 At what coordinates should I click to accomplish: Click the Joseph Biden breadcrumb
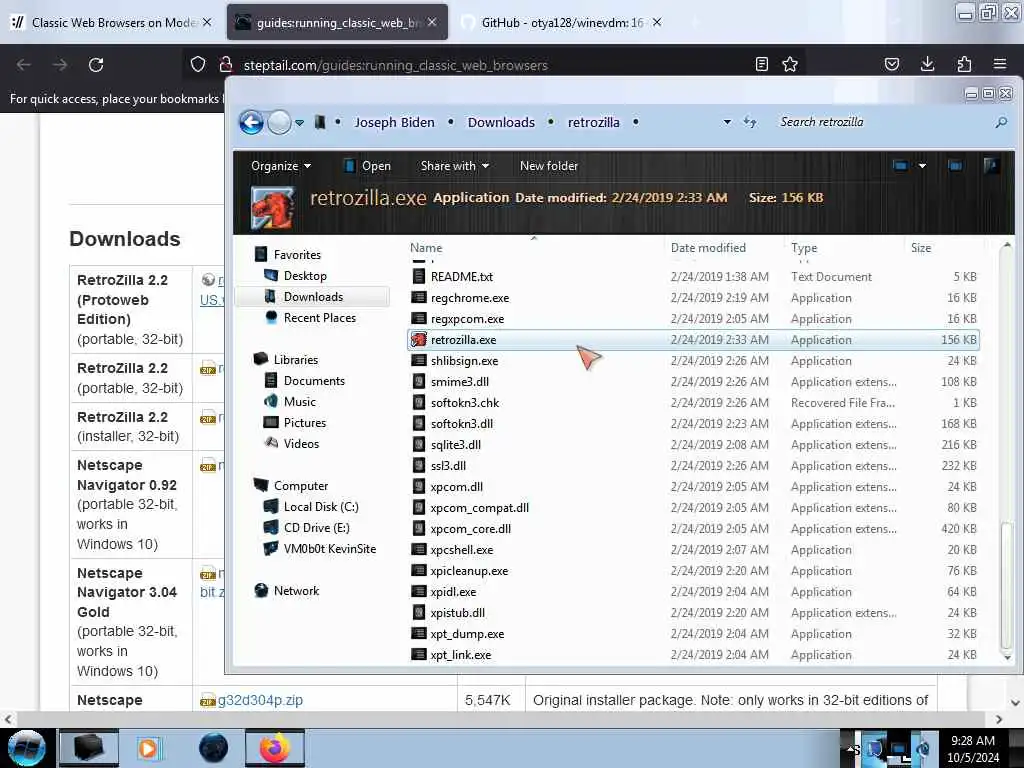(394, 122)
